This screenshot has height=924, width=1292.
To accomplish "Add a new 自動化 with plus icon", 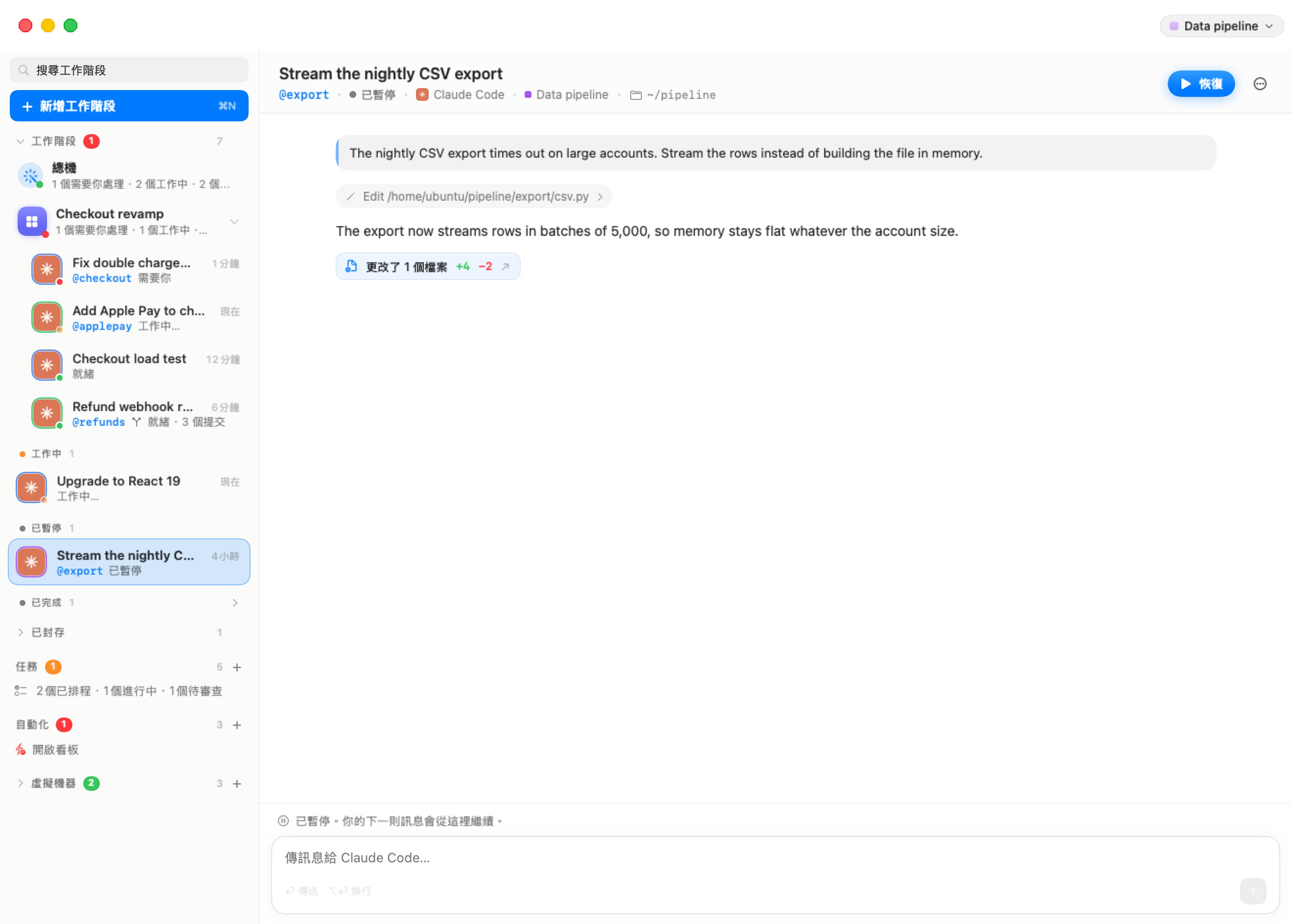I will 237,725.
